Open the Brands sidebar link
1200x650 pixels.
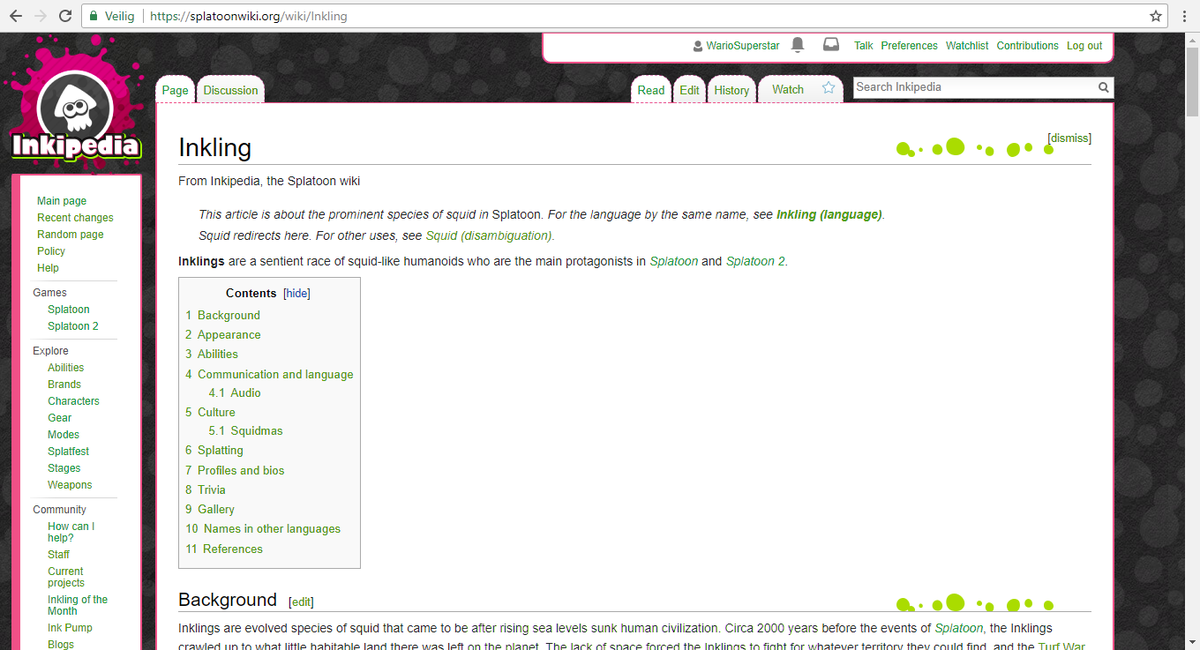click(64, 385)
